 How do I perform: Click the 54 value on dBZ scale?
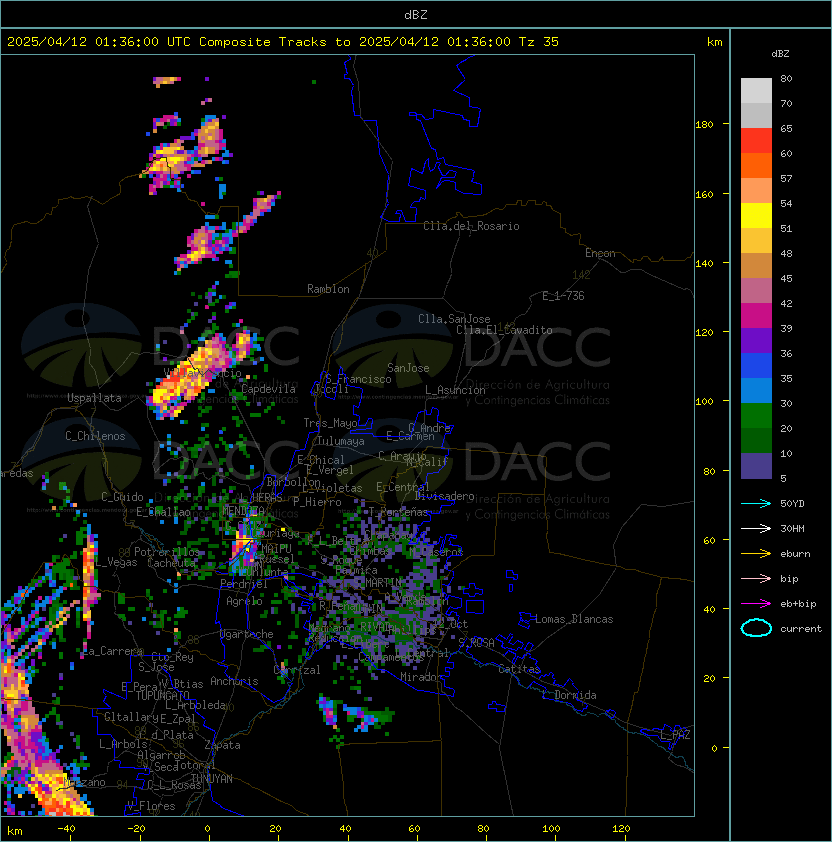[786, 204]
